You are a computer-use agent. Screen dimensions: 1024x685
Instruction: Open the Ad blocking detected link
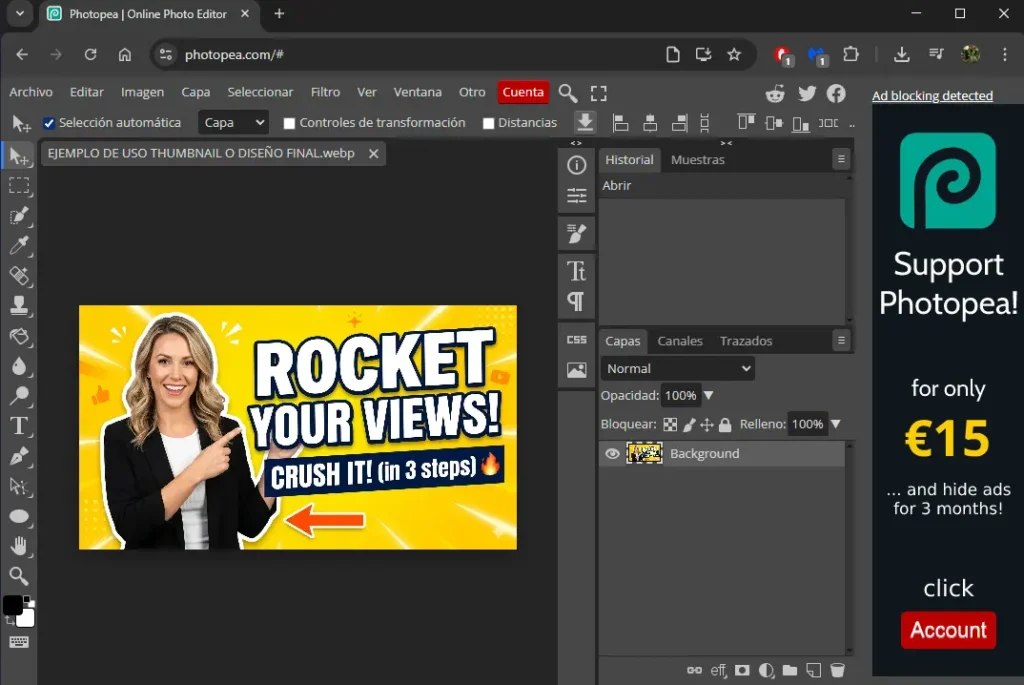(x=932, y=96)
